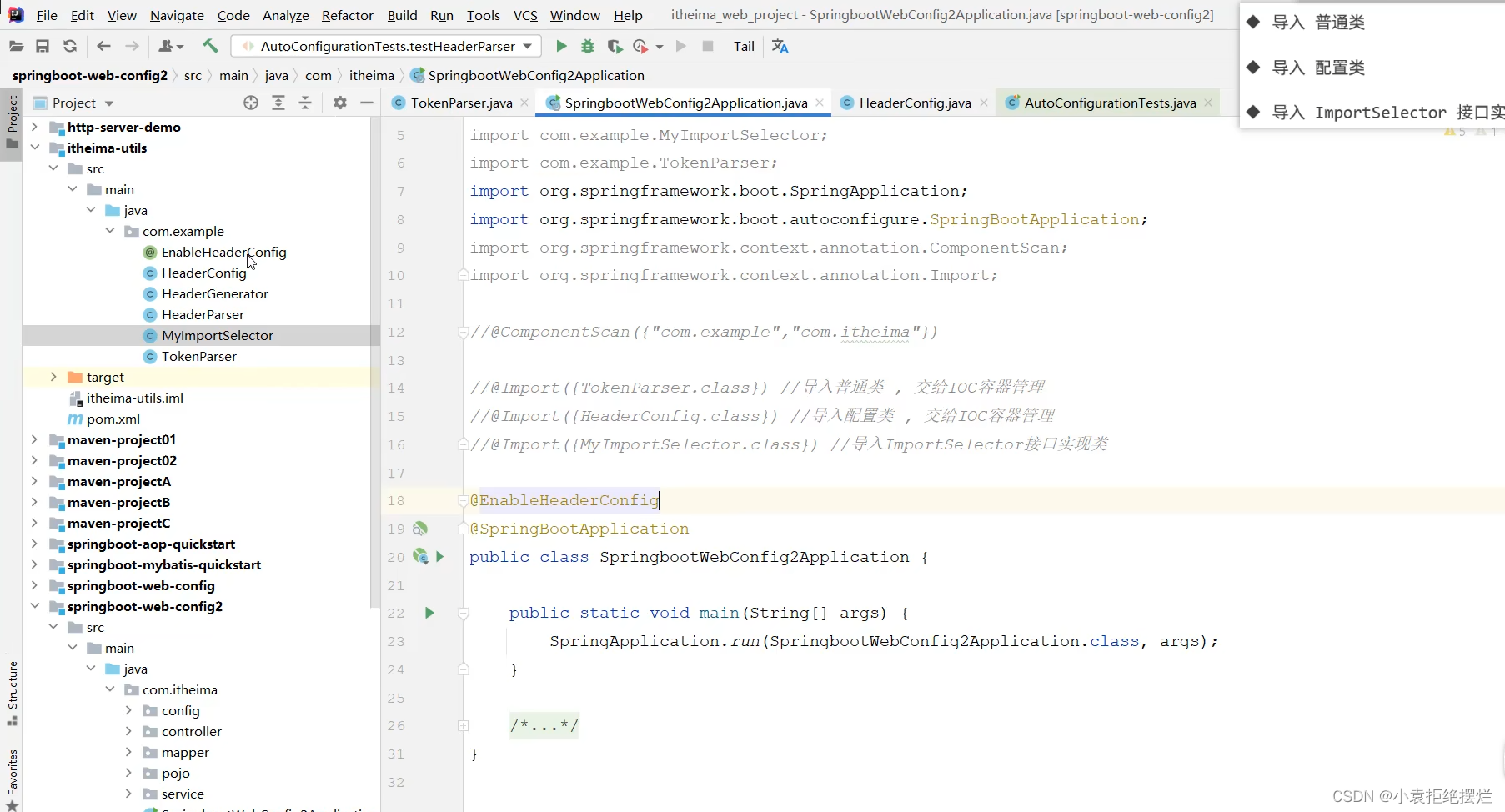Viewport: 1505px width, 812px height.
Task: Open the VCS user dropdown icon
Action: click(170, 47)
